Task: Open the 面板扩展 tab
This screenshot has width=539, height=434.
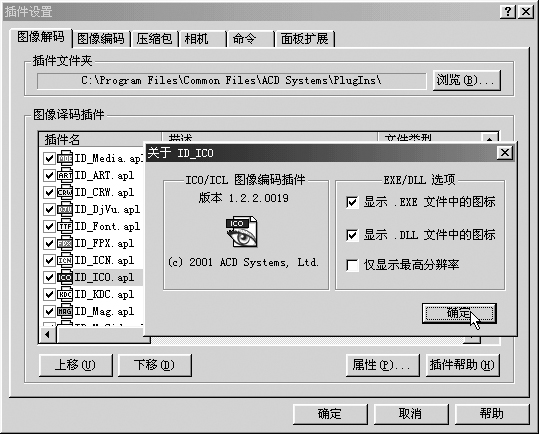Action: pyautogui.click(x=305, y=38)
